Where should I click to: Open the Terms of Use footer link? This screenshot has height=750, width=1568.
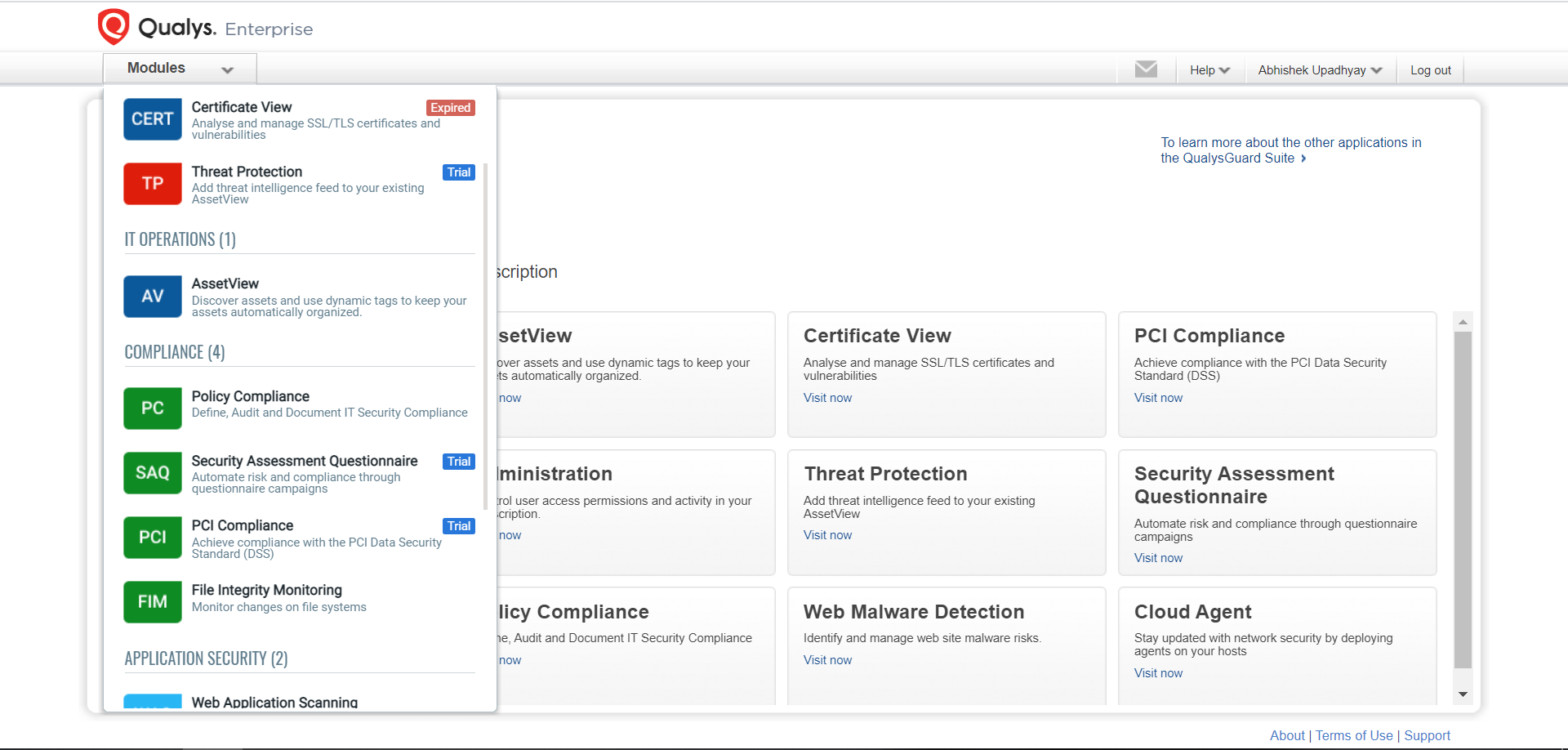coord(1353,735)
